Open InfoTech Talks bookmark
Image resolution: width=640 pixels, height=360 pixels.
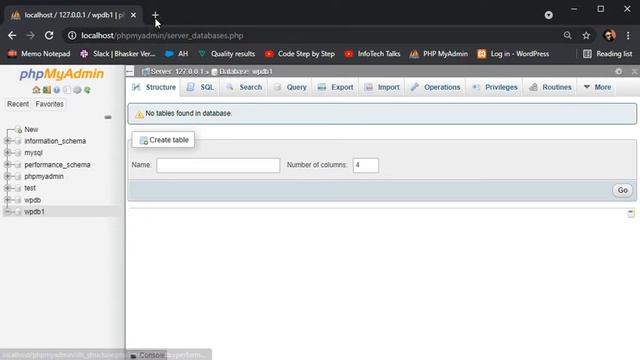point(372,54)
